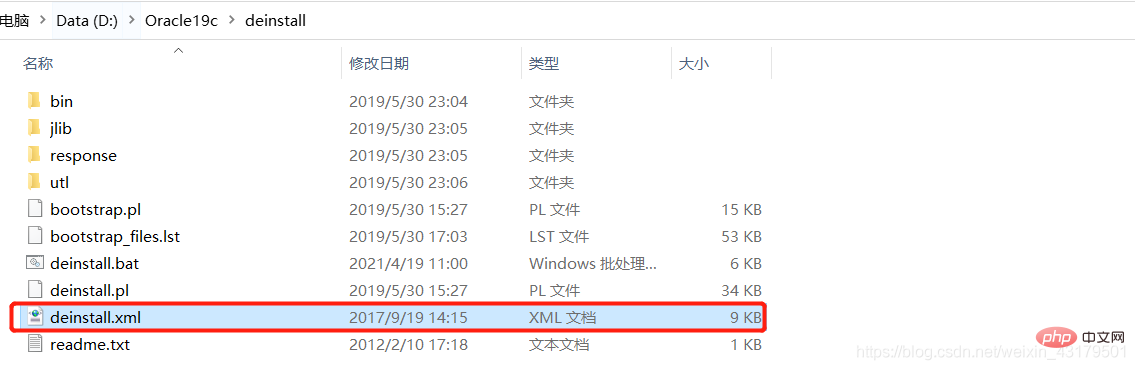Screen dimensions: 1135x370
Task: Select the file name bin
Action: 62,101
